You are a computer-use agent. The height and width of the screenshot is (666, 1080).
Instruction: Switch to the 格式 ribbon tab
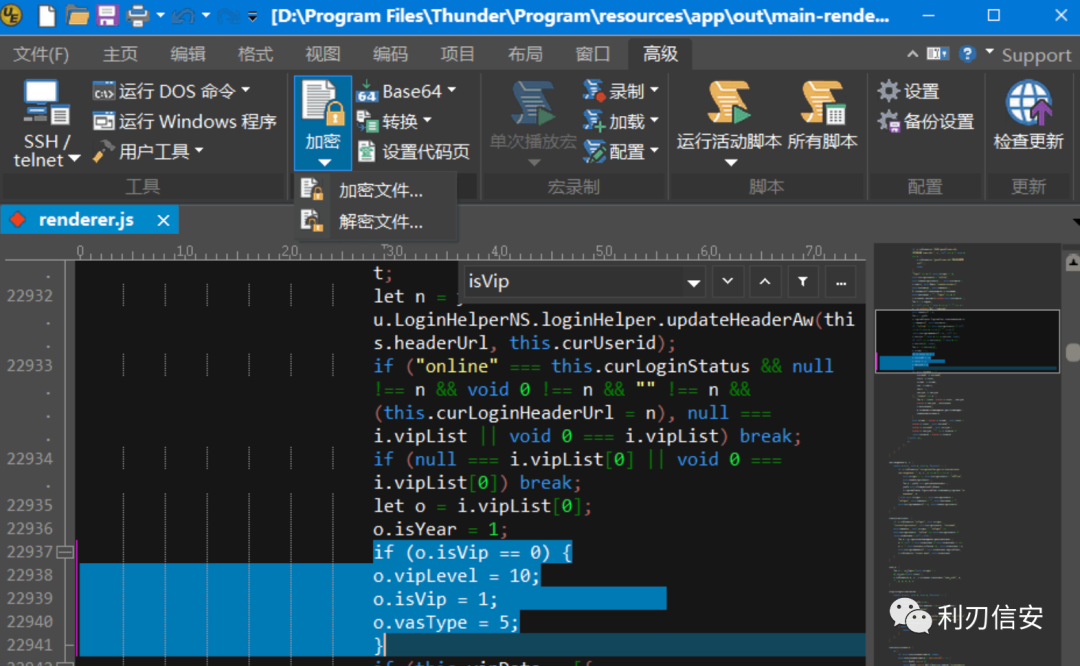tap(255, 54)
